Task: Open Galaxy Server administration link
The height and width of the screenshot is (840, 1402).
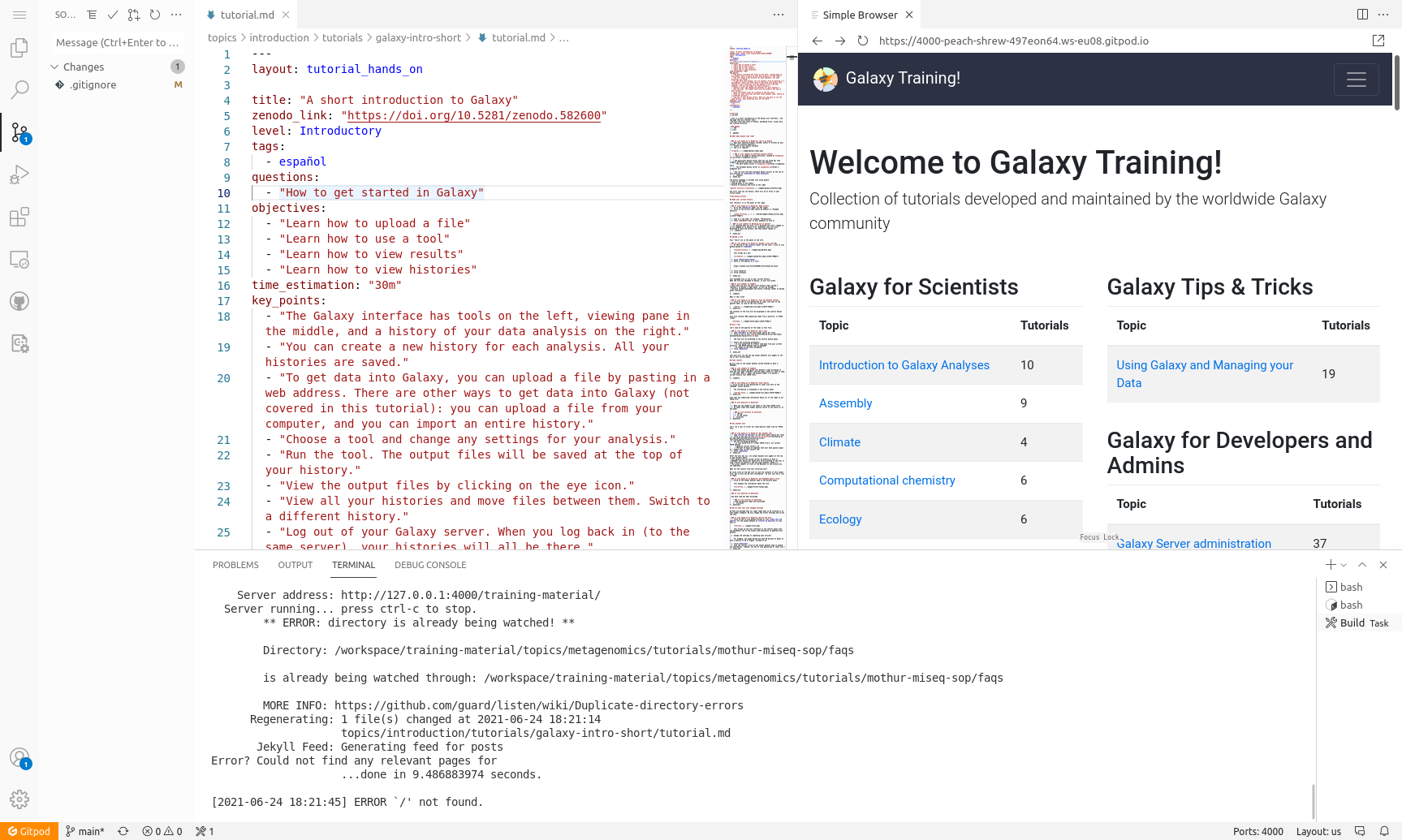Action: coord(1193,544)
